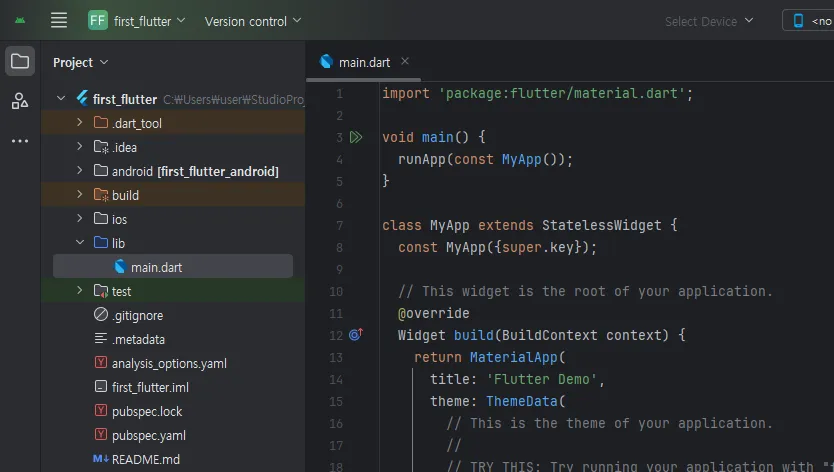This screenshot has width=834, height=472.
Task: Open the hamburger main menu
Action: point(59,21)
